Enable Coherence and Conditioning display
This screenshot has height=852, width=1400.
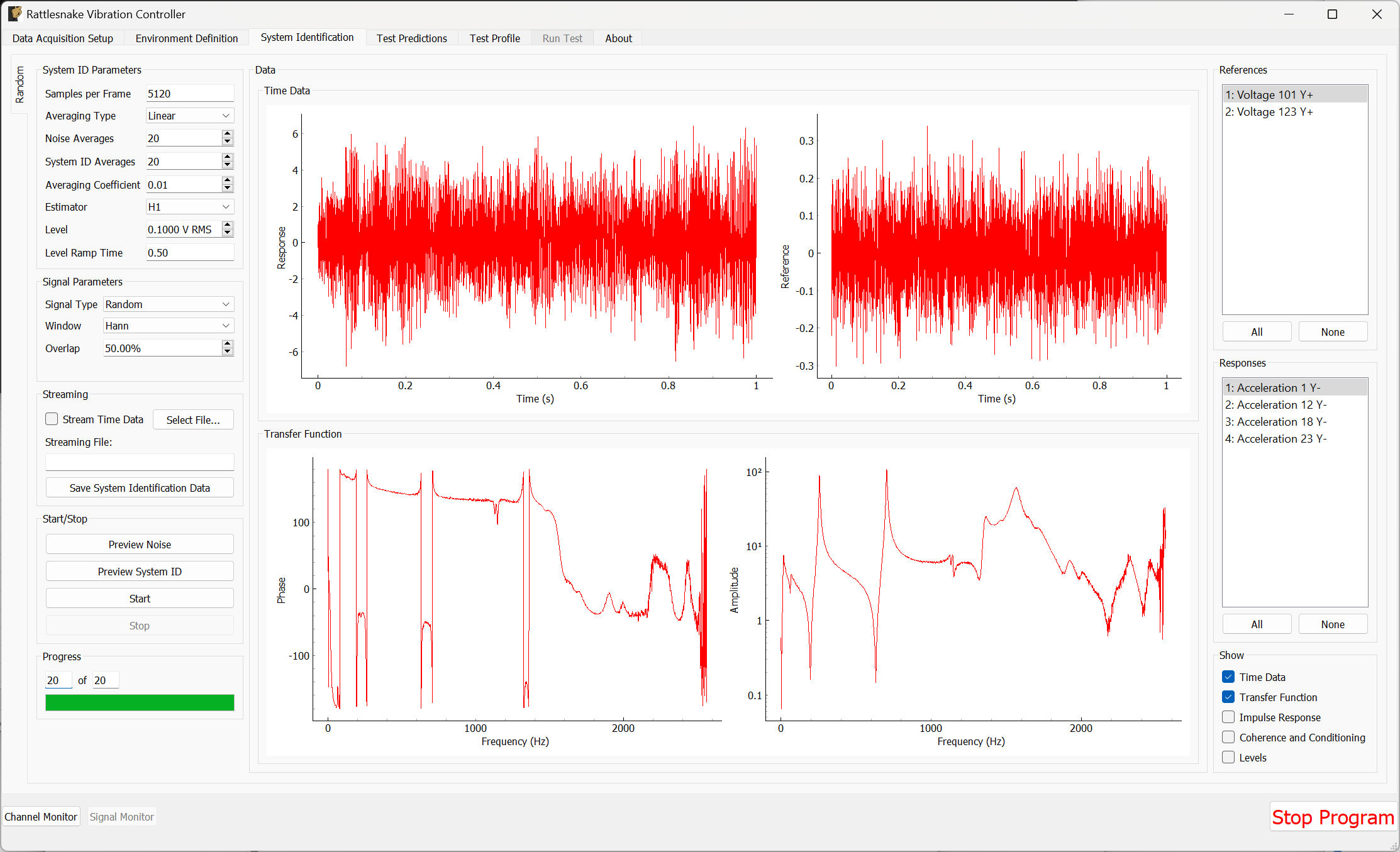click(x=1228, y=737)
